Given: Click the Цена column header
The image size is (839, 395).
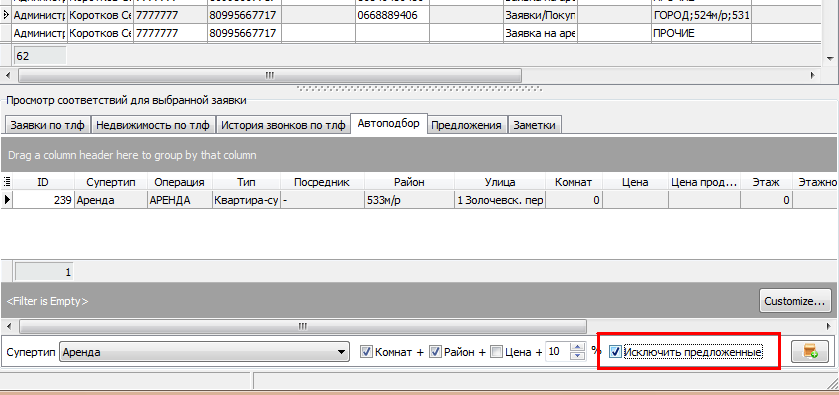Looking at the screenshot, I should [x=635, y=182].
